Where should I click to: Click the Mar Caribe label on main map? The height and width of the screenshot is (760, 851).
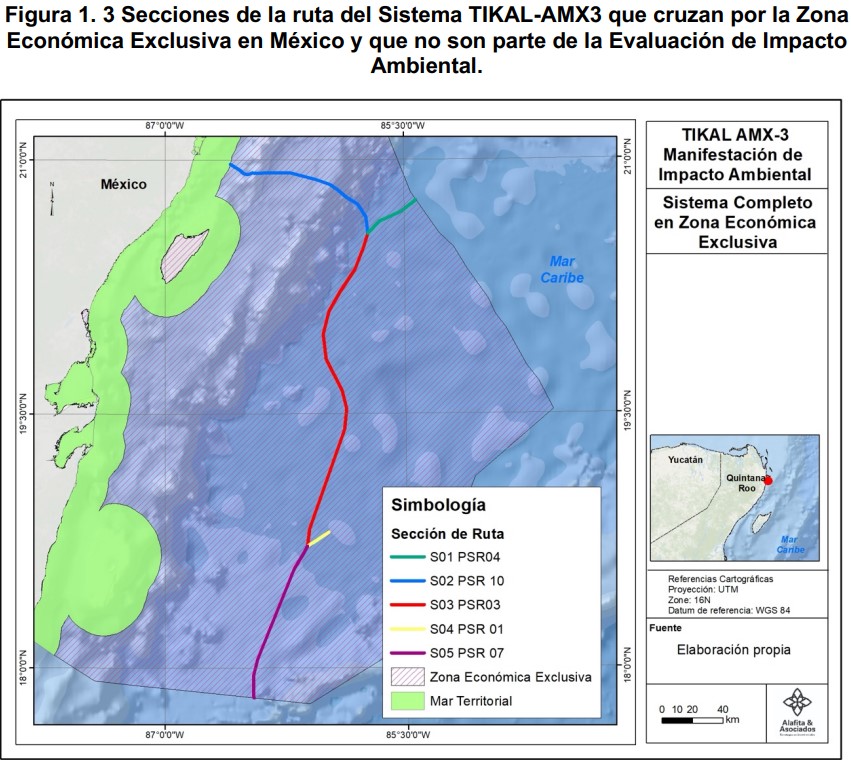[559, 268]
